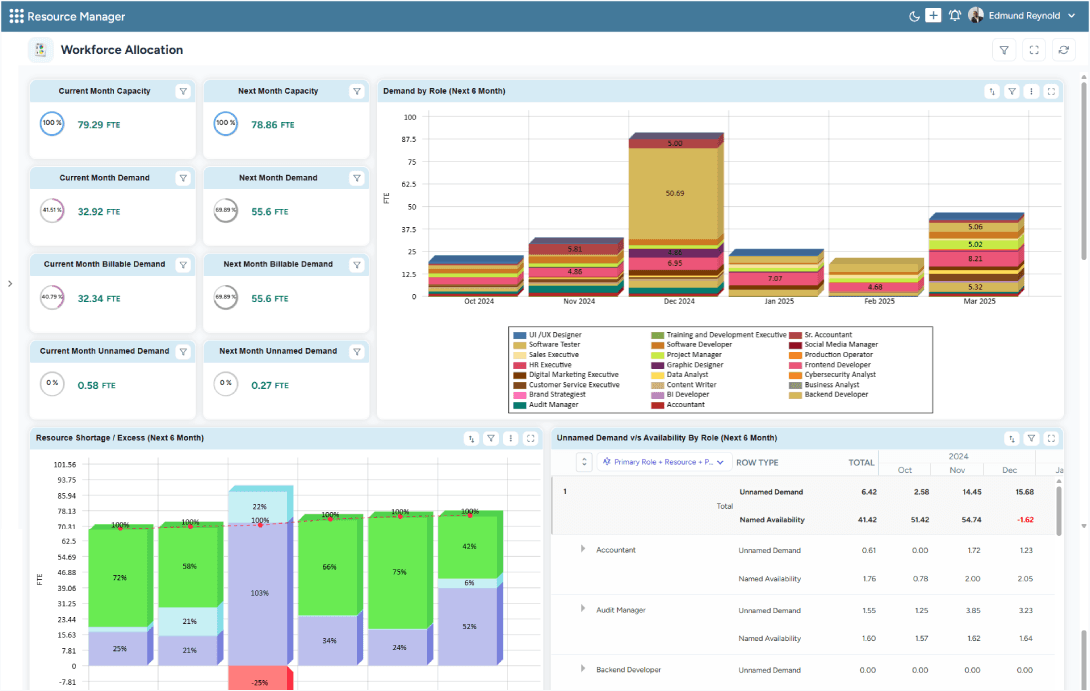1090x691 pixels.
Task: Toggle UI /UX Designer legend entry
Action: (x=547, y=335)
